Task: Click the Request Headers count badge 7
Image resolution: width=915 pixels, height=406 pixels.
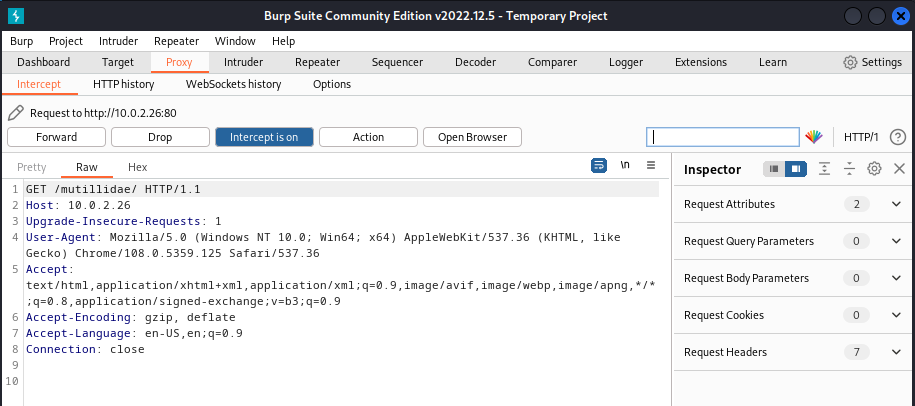Action: pos(857,352)
